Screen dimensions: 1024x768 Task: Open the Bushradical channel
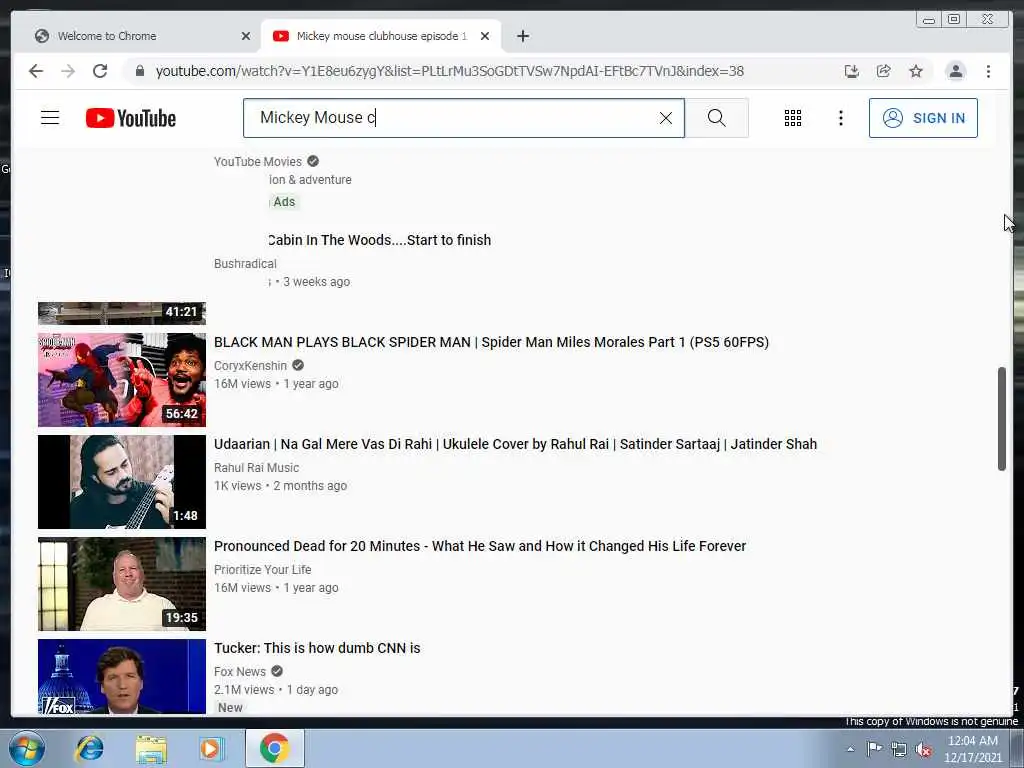[246, 264]
